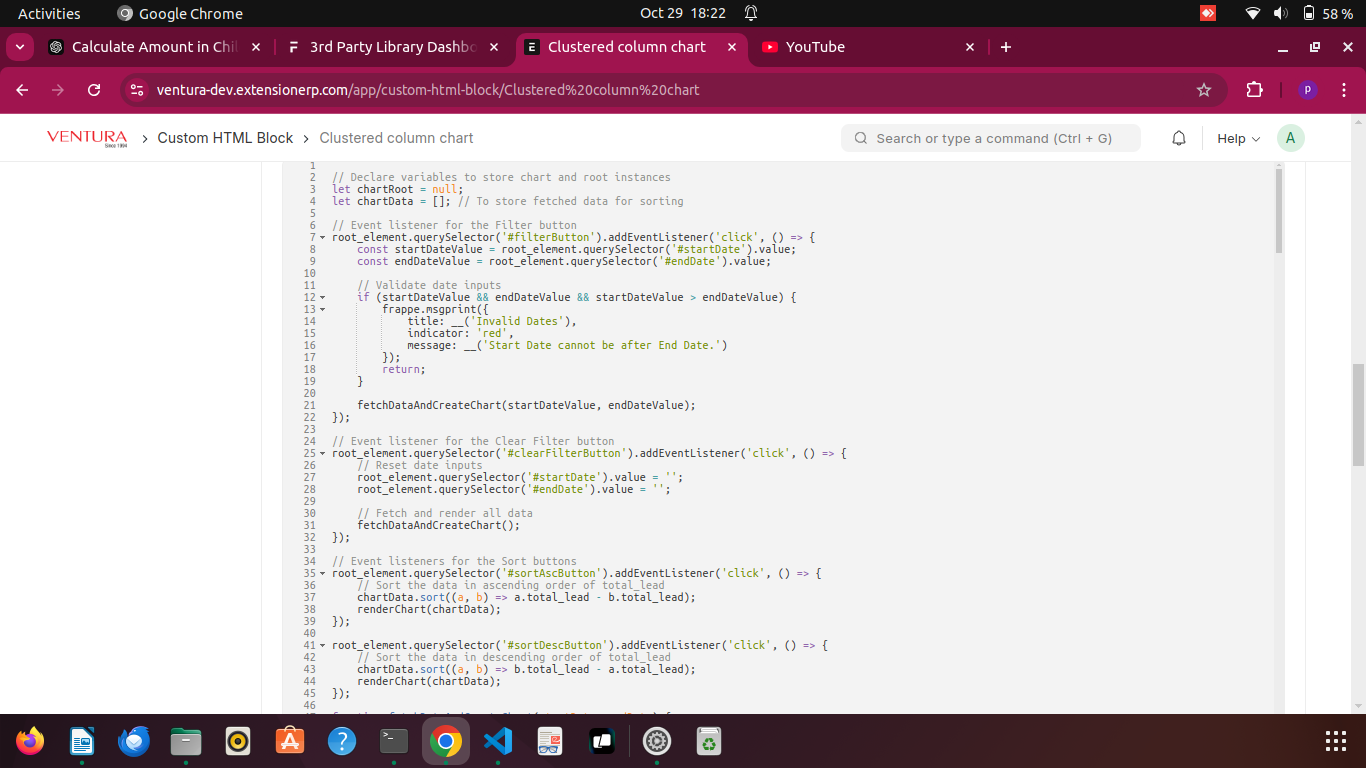Close the 3rd Party Library Dashboard tab
Screen dimensions: 1366x768
[493, 47]
